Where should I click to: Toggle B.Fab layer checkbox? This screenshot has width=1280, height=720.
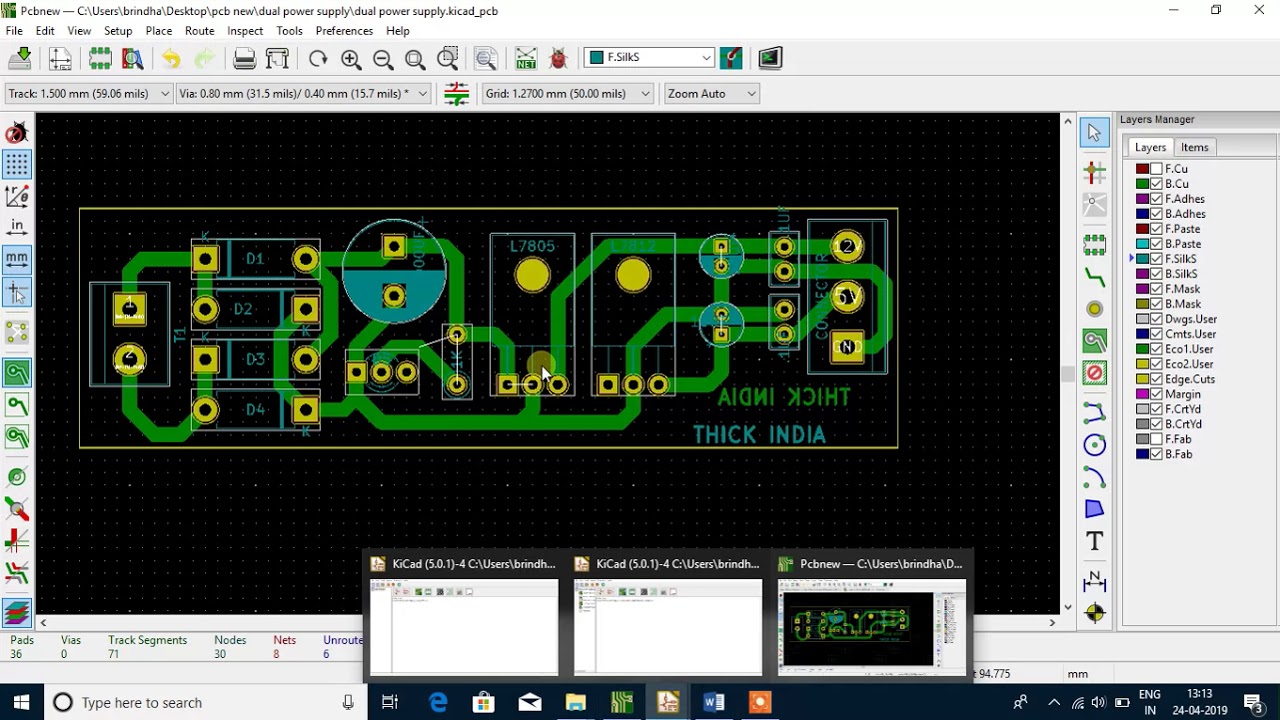coord(1157,454)
